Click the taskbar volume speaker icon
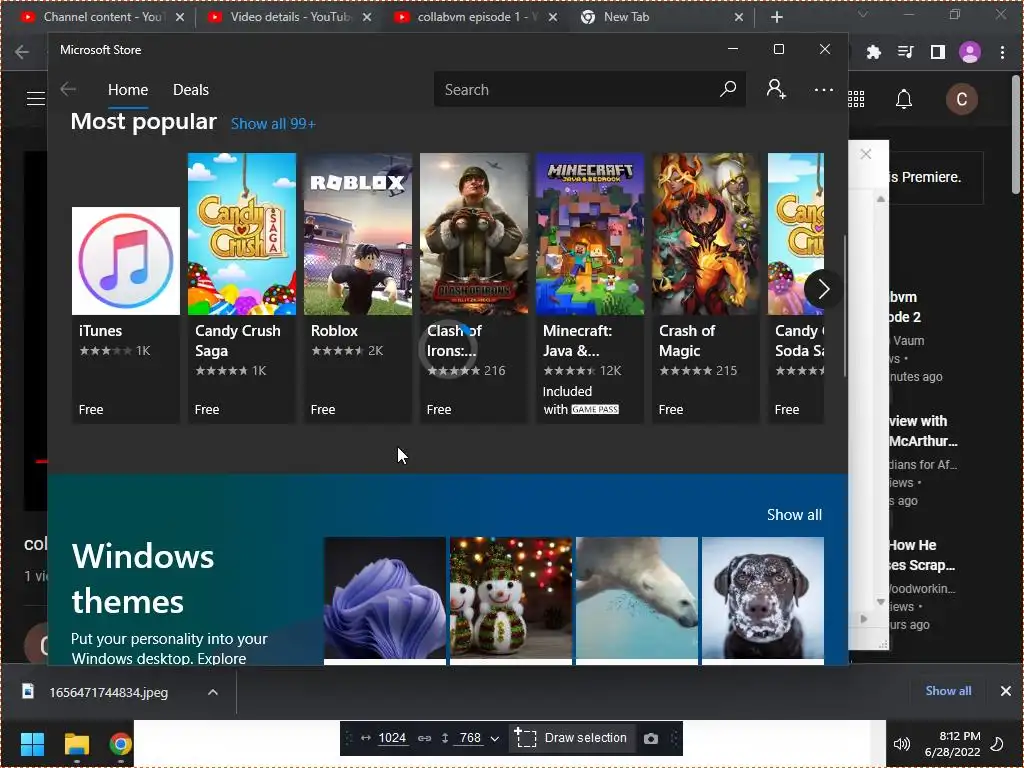The height and width of the screenshot is (768, 1024). [x=902, y=744]
